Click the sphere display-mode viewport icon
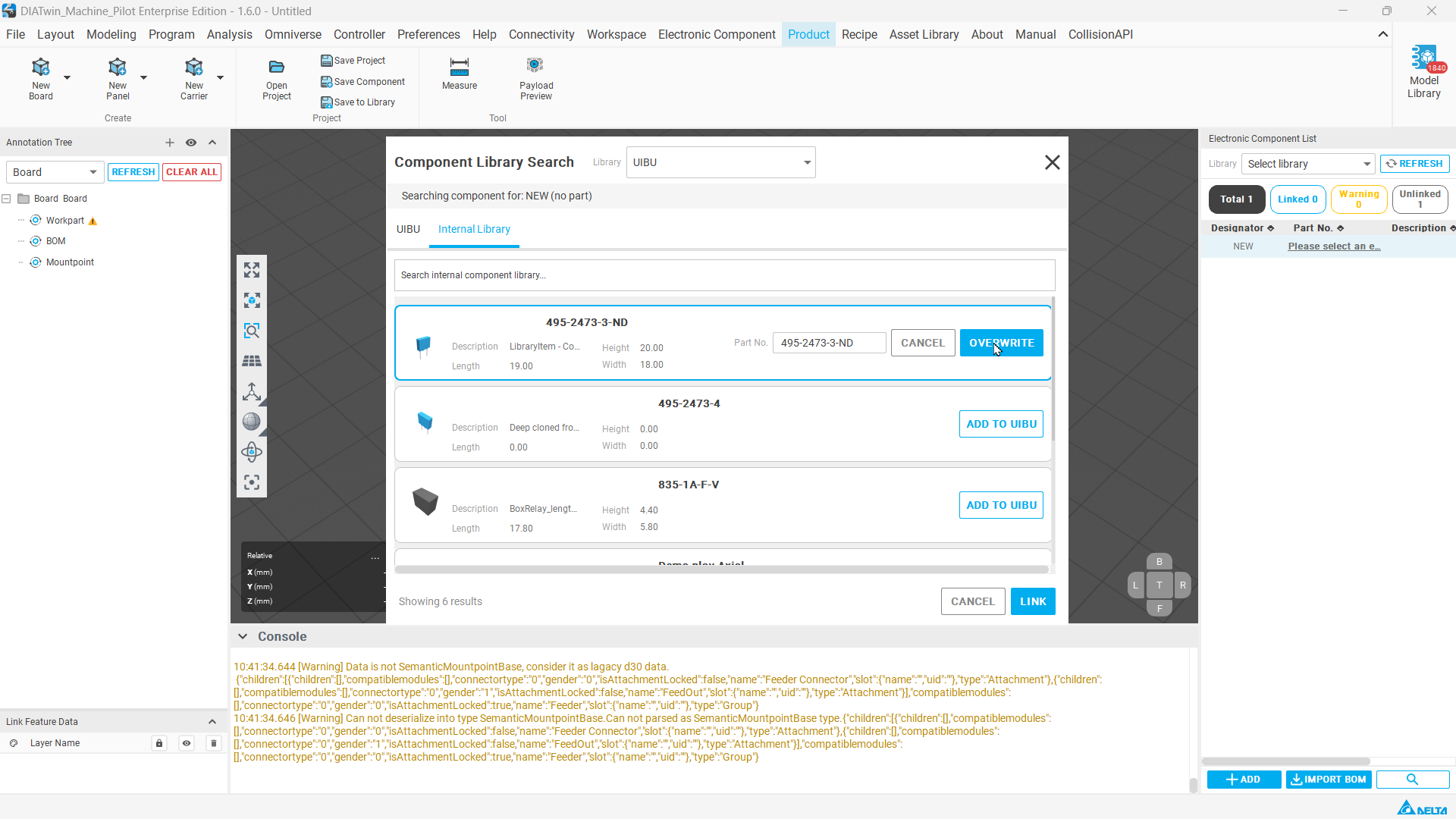This screenshot has width=1456, height=819. point(252,422)
